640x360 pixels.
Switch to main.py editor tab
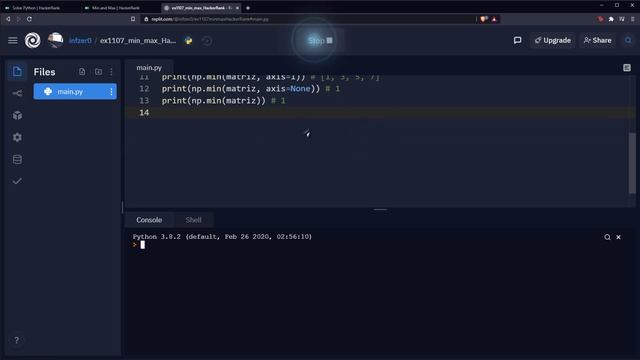pyautogui.click(x=149, y=68)
